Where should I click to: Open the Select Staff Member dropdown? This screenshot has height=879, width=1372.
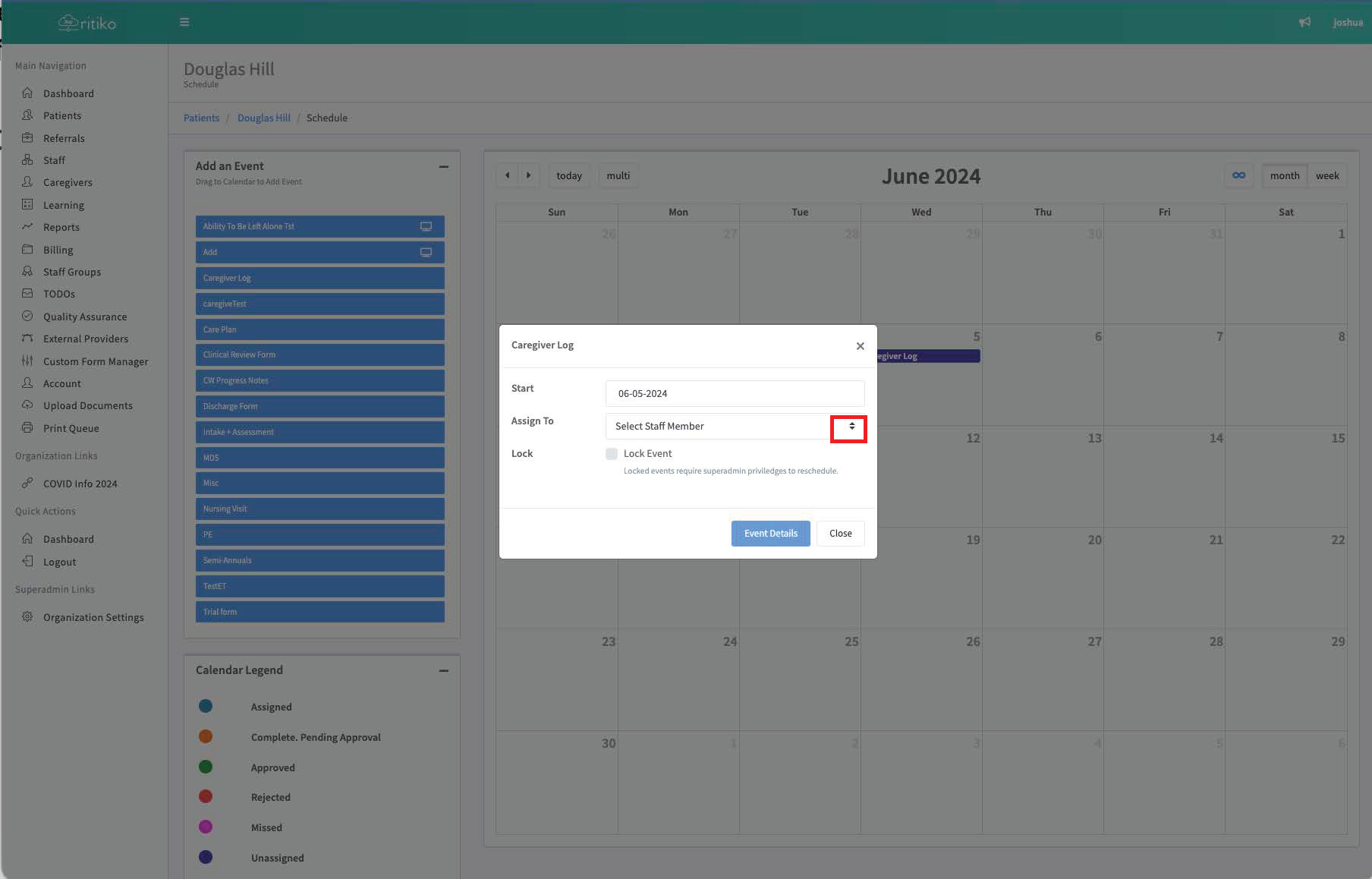734,427
